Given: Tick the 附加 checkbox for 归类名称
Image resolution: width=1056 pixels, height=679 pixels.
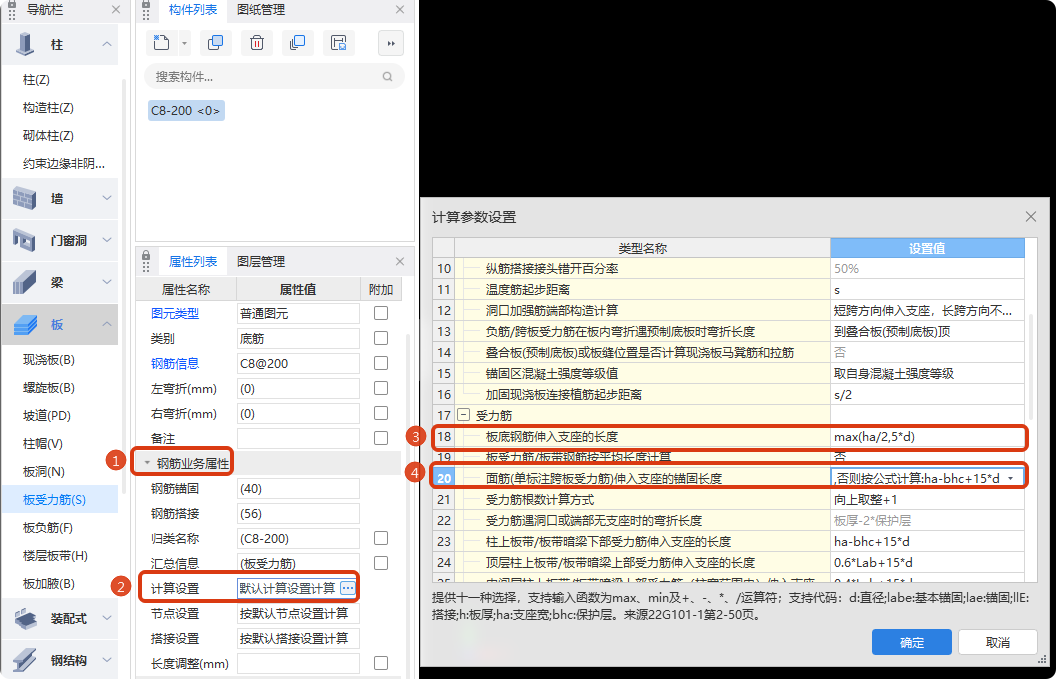Looking at the screenshot, I should coord(381,538).
